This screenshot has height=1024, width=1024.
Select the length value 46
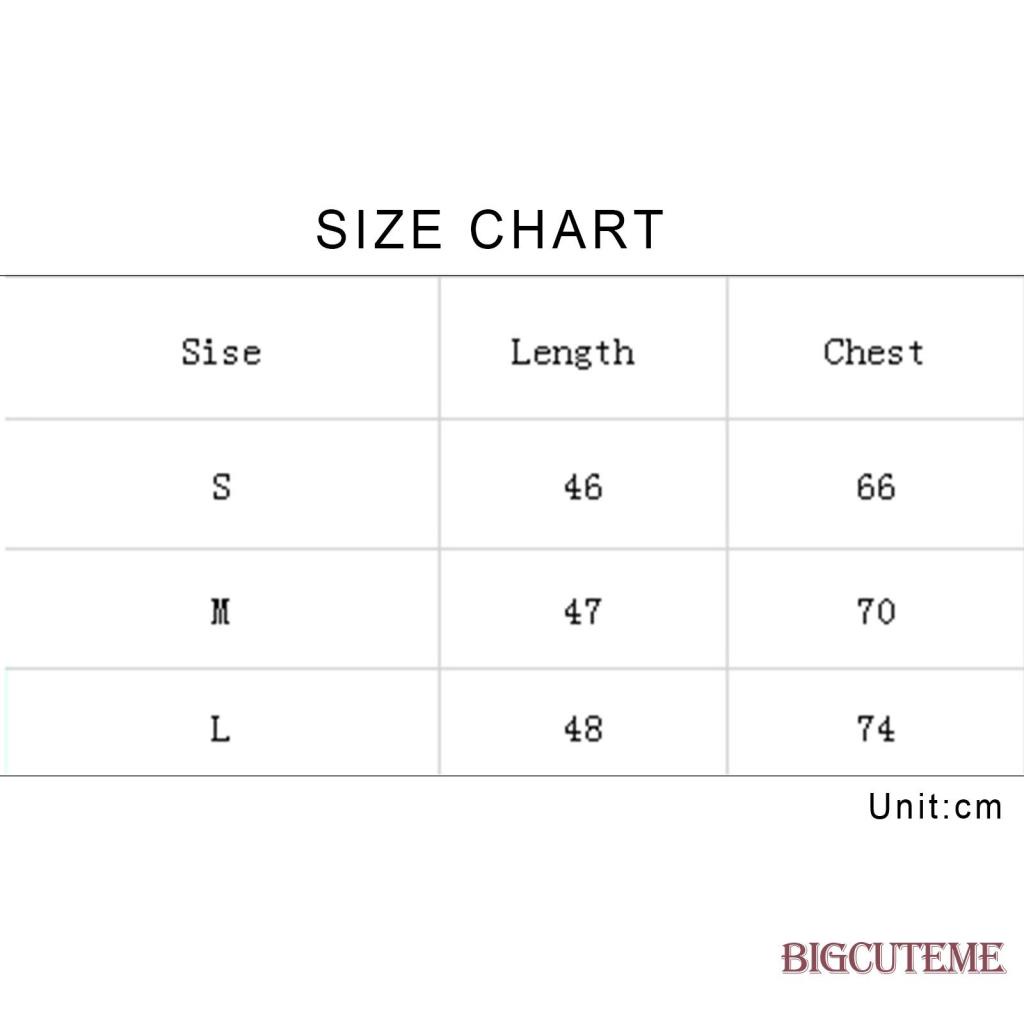(x=583, y=487)
